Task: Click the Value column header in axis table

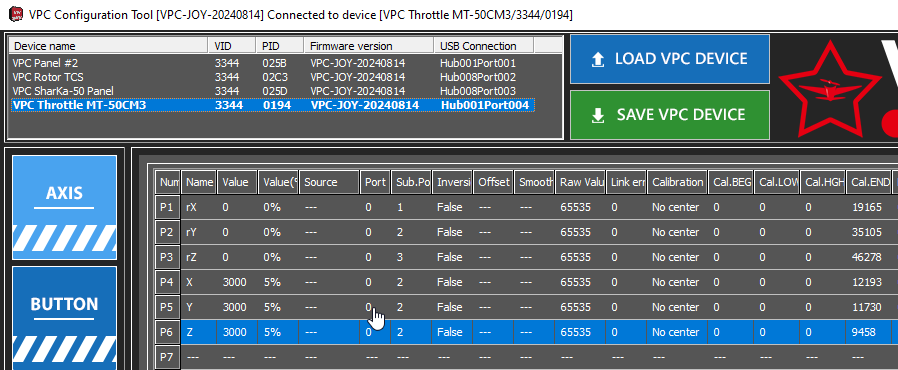Action: pos(237,182)
